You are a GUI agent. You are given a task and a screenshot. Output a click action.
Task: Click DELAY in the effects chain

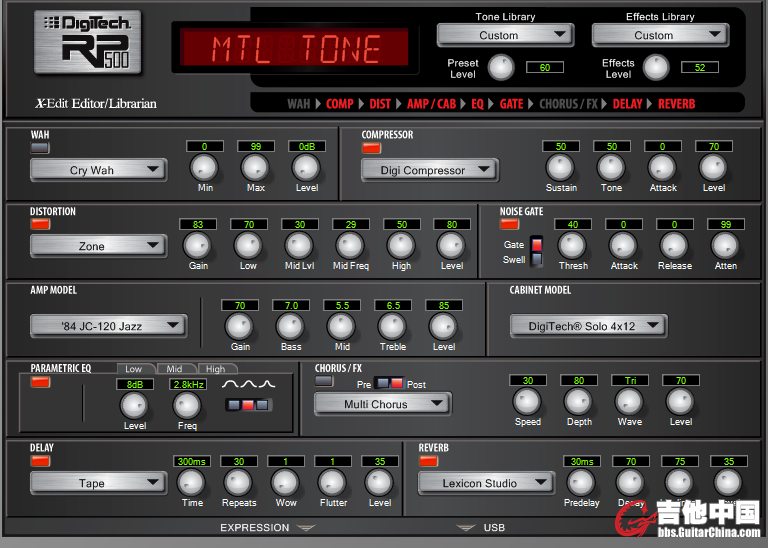[x=627, y=103]
